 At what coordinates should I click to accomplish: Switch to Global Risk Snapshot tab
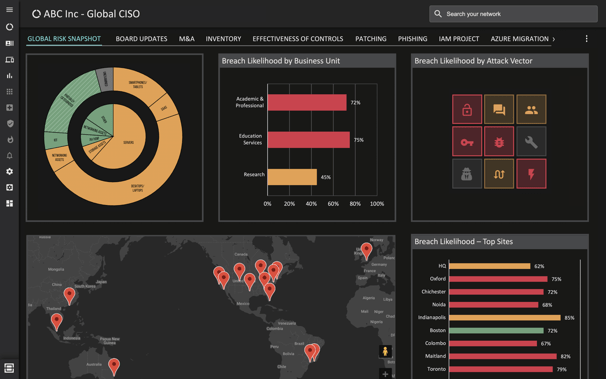tap(64, 39)
